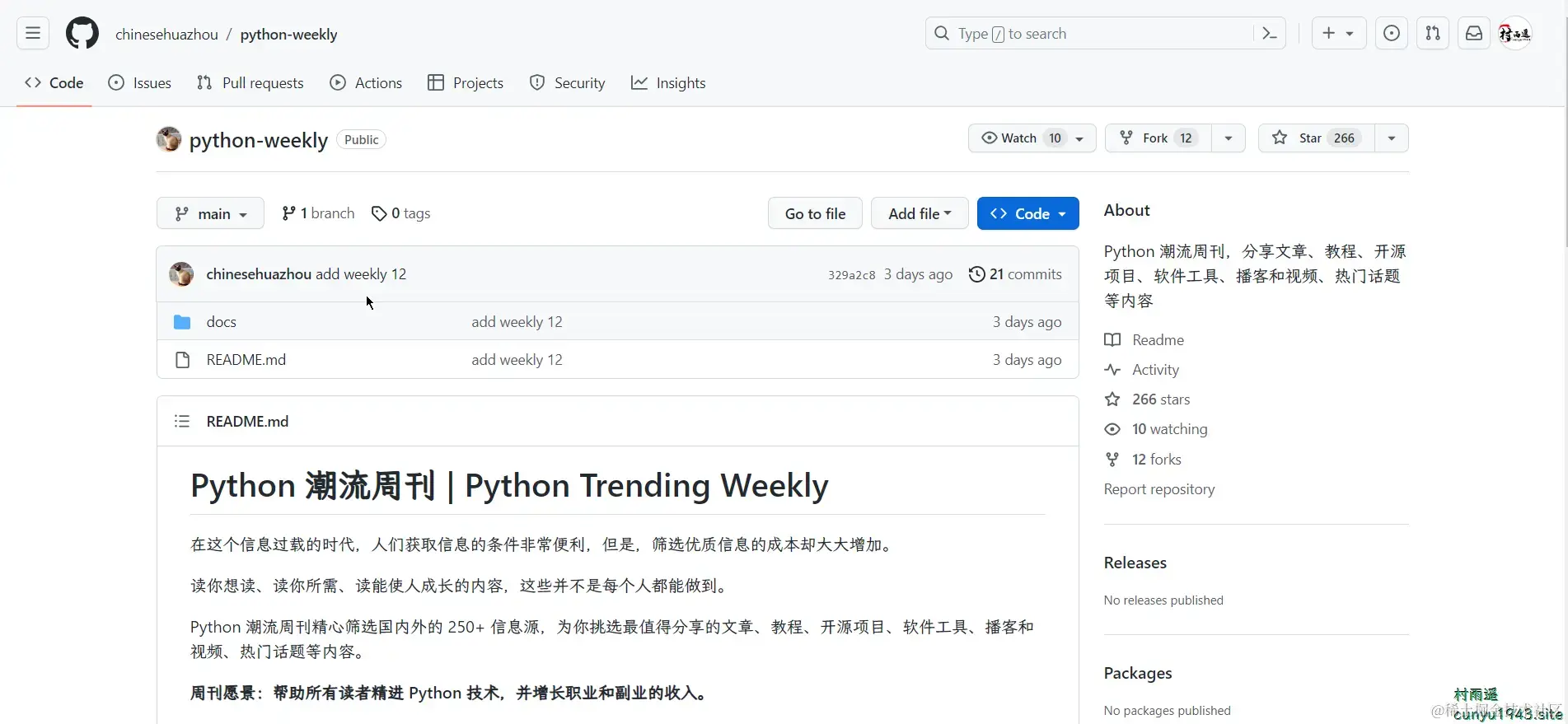Image resolution: width=1568 pixels, height=724 pixels.
Task: Click the branch icon beside 1 branch
Action: coord(288,214)
